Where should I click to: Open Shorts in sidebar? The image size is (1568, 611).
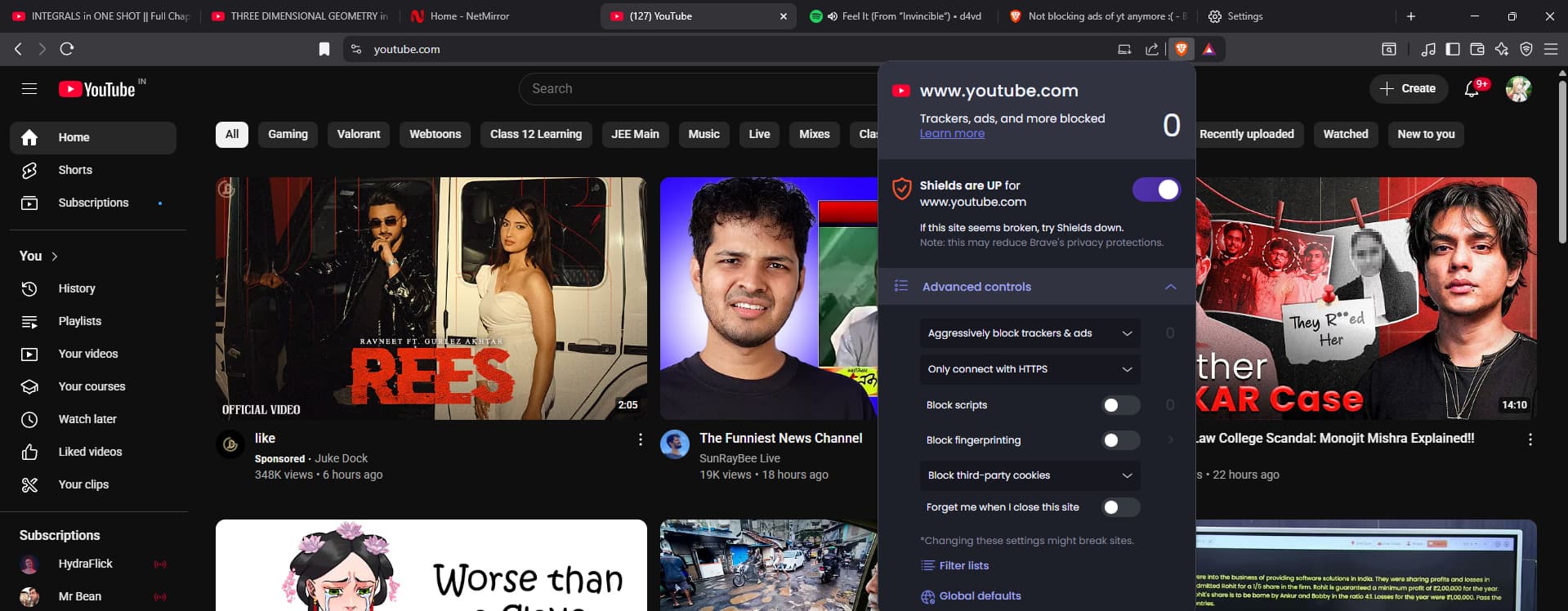[93, 170]
